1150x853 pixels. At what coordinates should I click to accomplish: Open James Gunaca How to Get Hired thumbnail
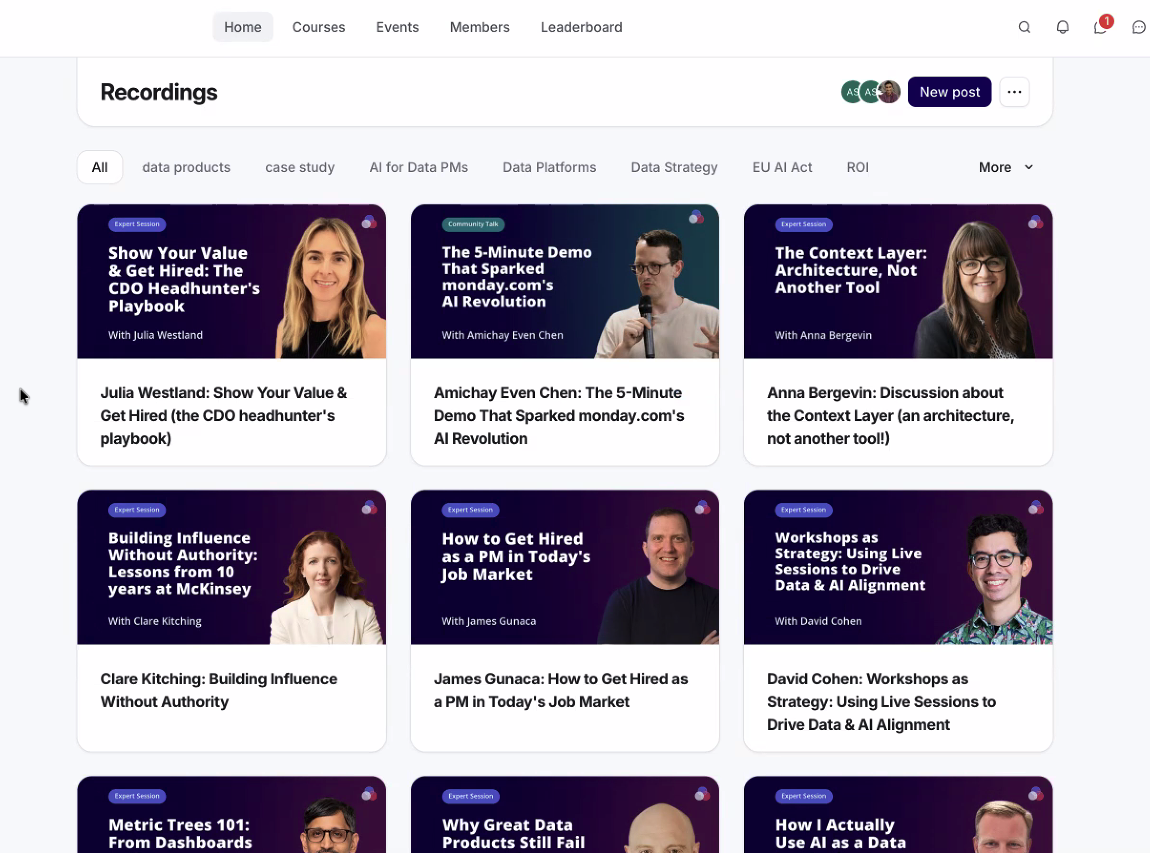point(565,568)
